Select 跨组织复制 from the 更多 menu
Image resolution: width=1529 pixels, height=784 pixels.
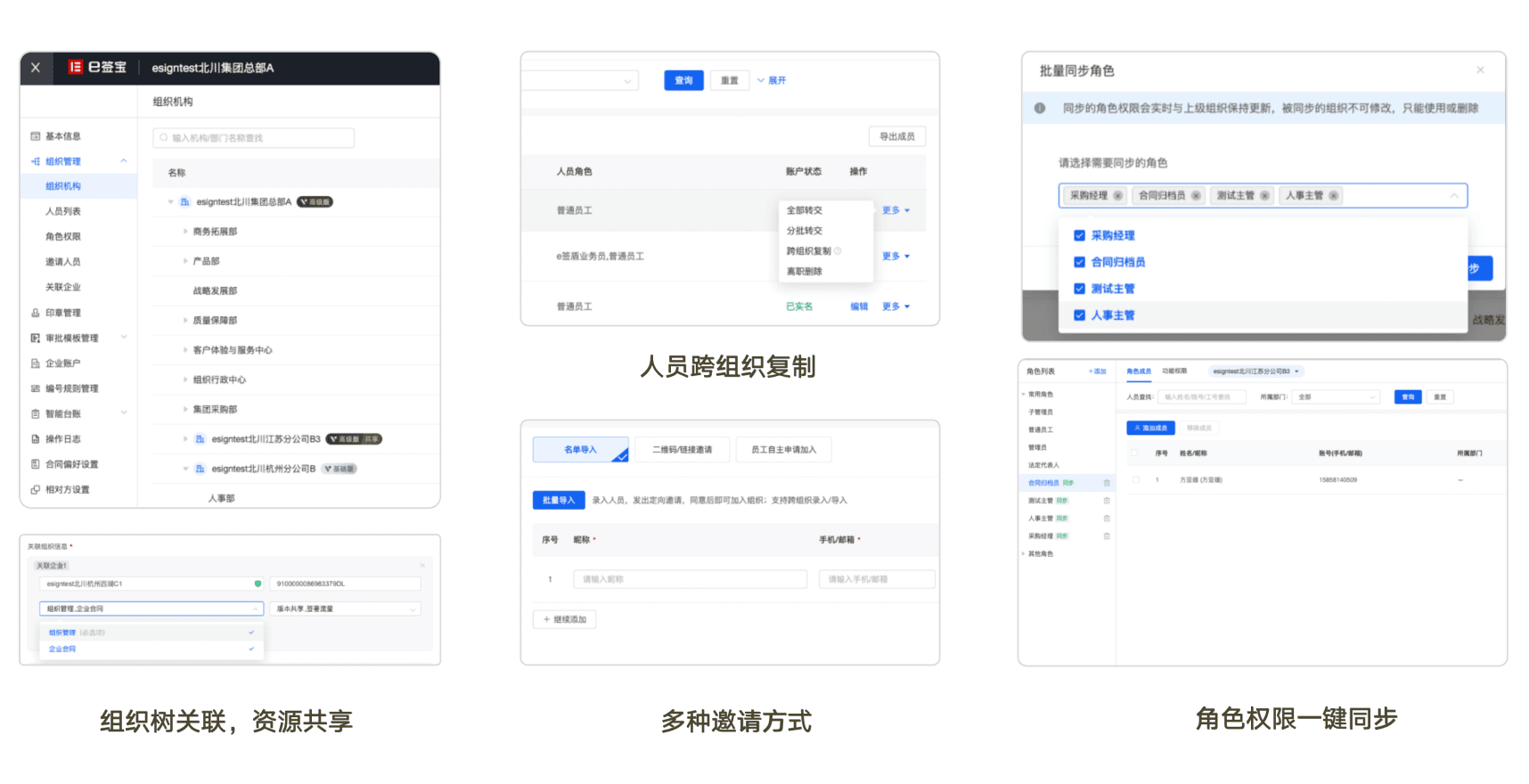809,251
